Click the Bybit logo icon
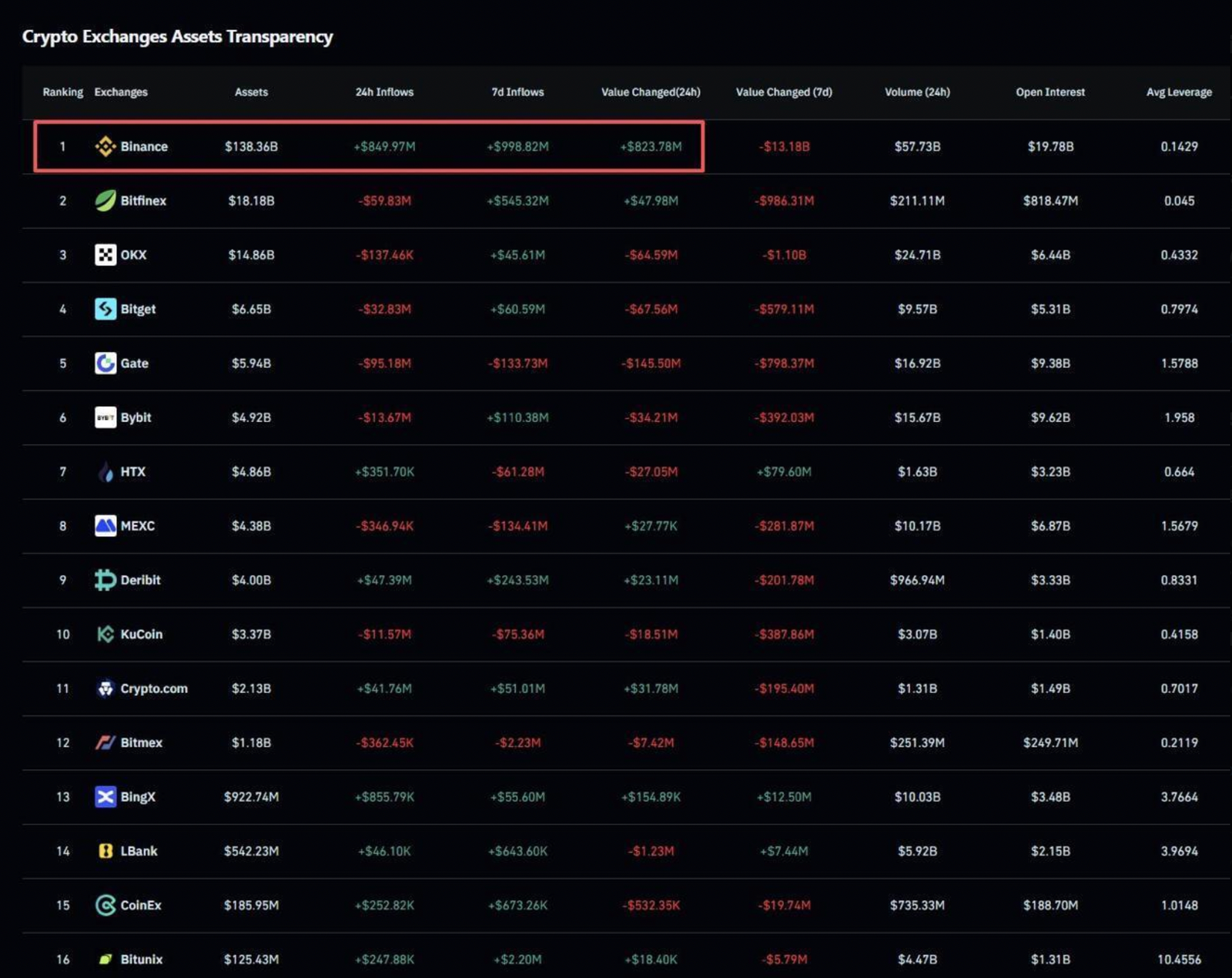 105,417
